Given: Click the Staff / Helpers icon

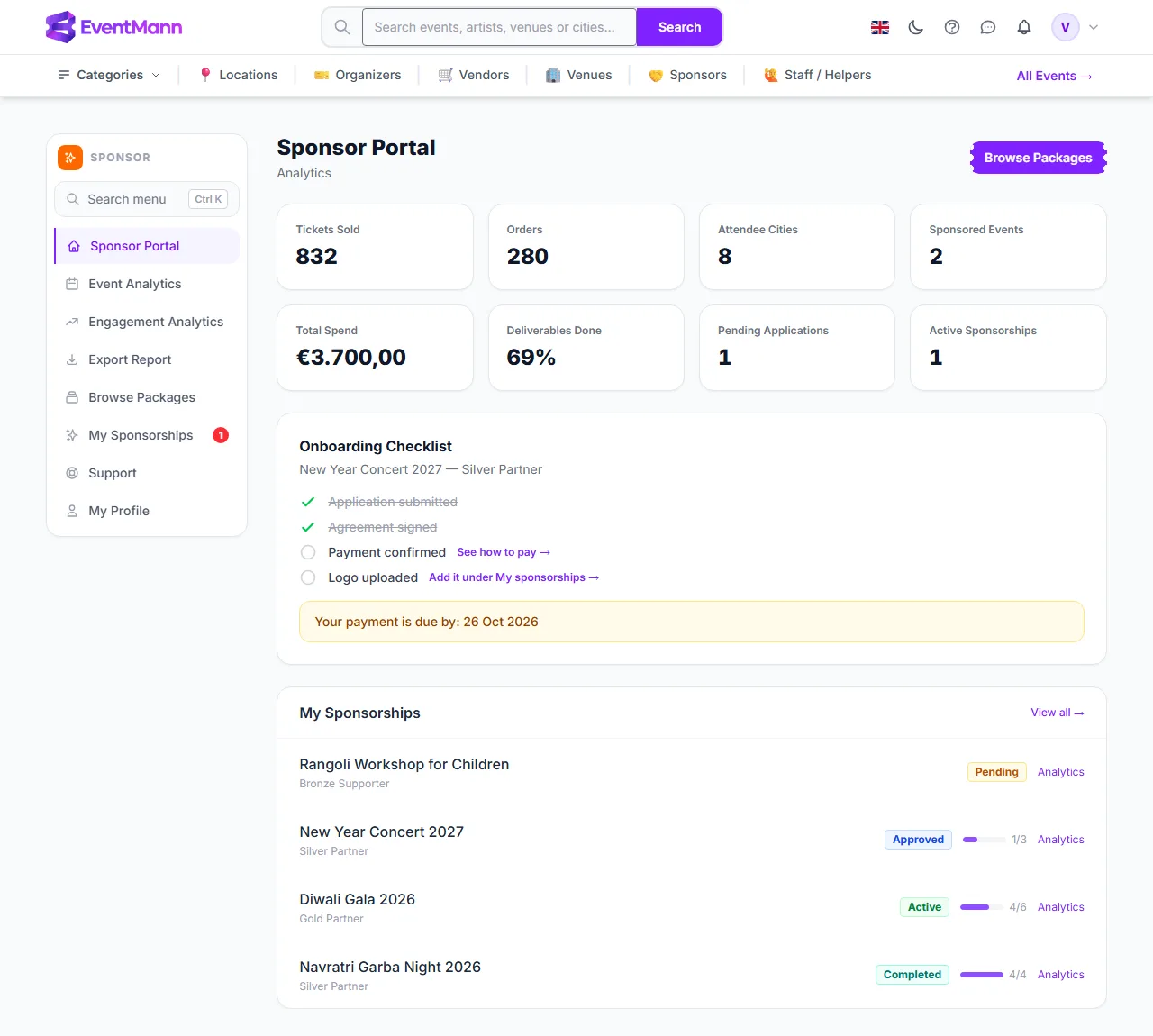Looking at the screenshot, I should tap(771, 76).
